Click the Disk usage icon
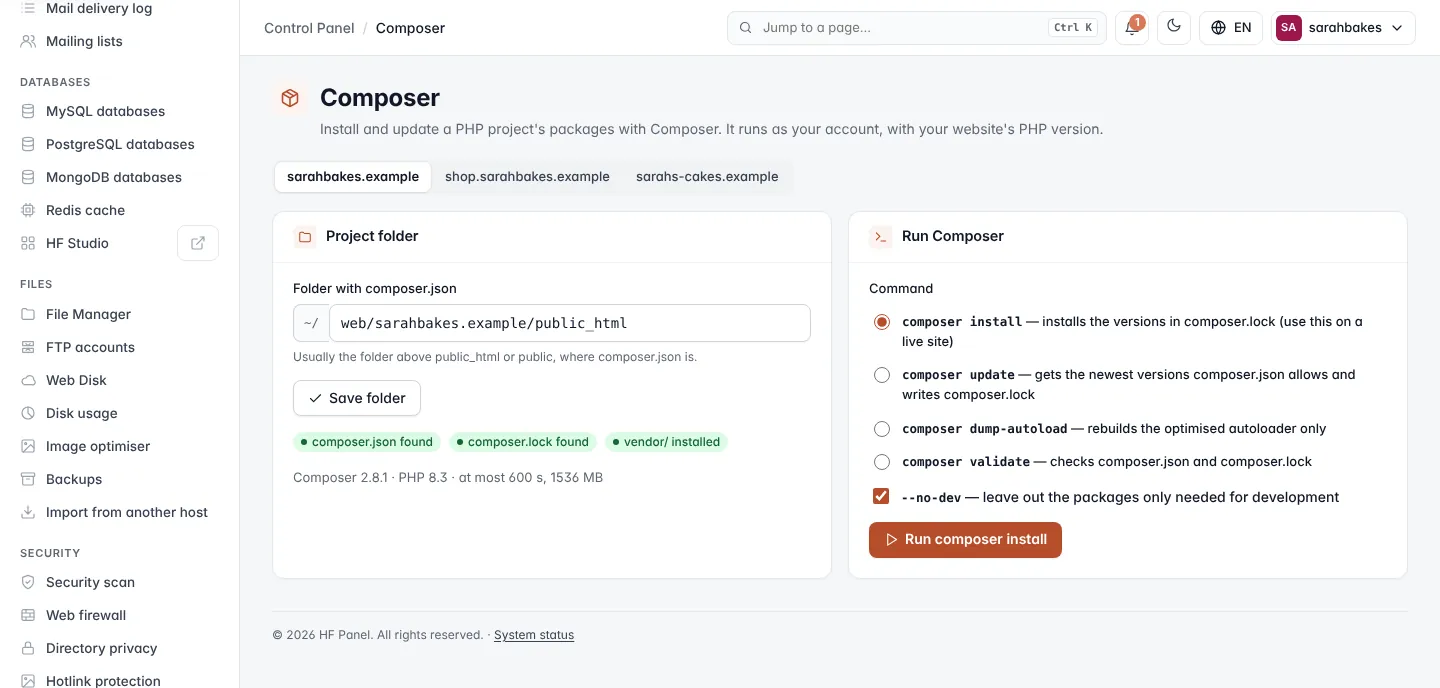 (28, 413)
